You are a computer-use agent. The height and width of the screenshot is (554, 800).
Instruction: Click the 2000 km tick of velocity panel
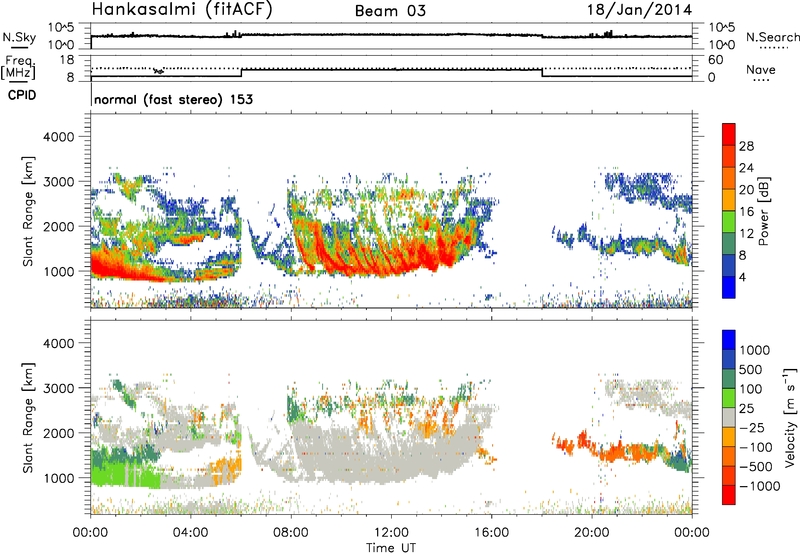pos(59,433)
